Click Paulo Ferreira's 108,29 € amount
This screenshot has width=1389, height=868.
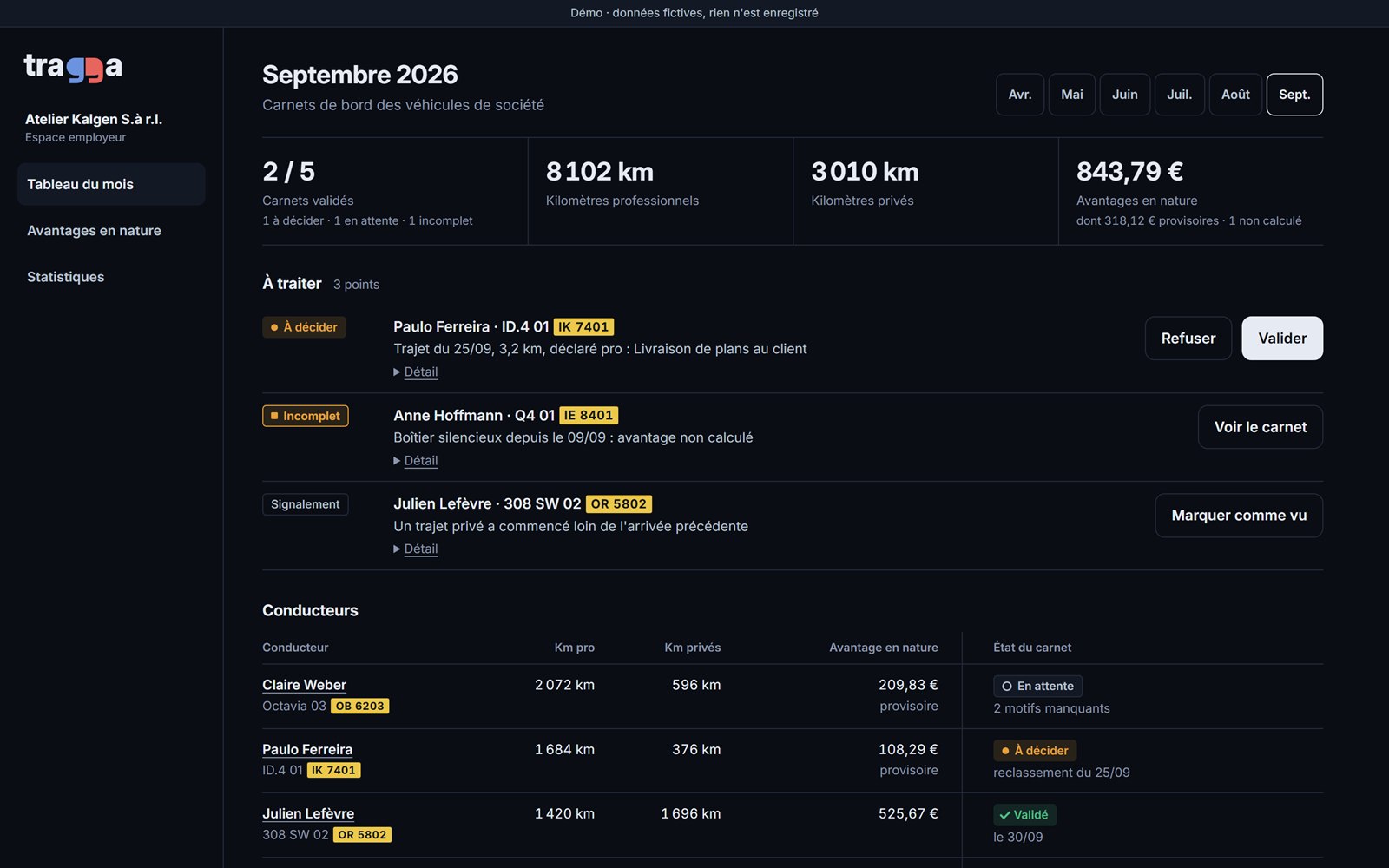[908, 749]
